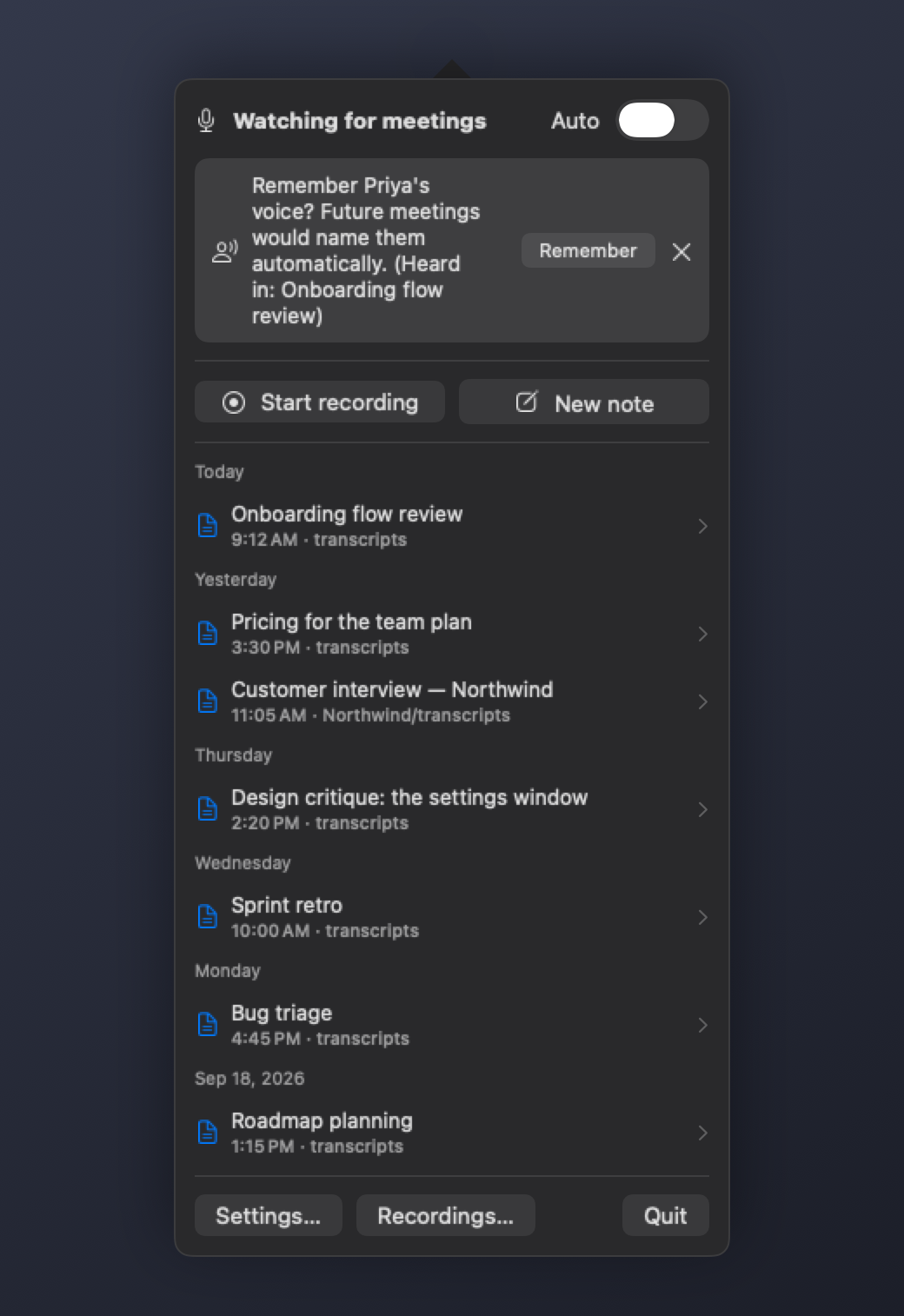Remember Priya's voice for future meetings
904x1316 pixels.
[588, 250]
